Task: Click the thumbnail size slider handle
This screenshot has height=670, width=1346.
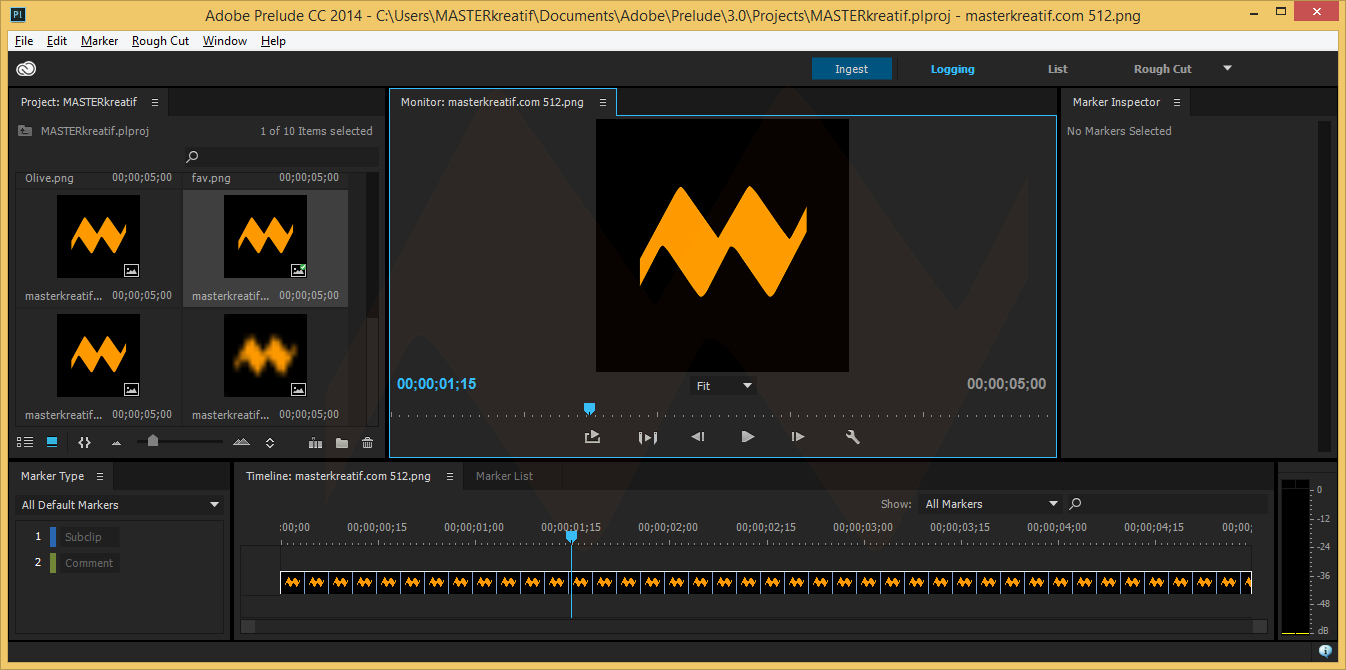Action: [x=152, y=440]
